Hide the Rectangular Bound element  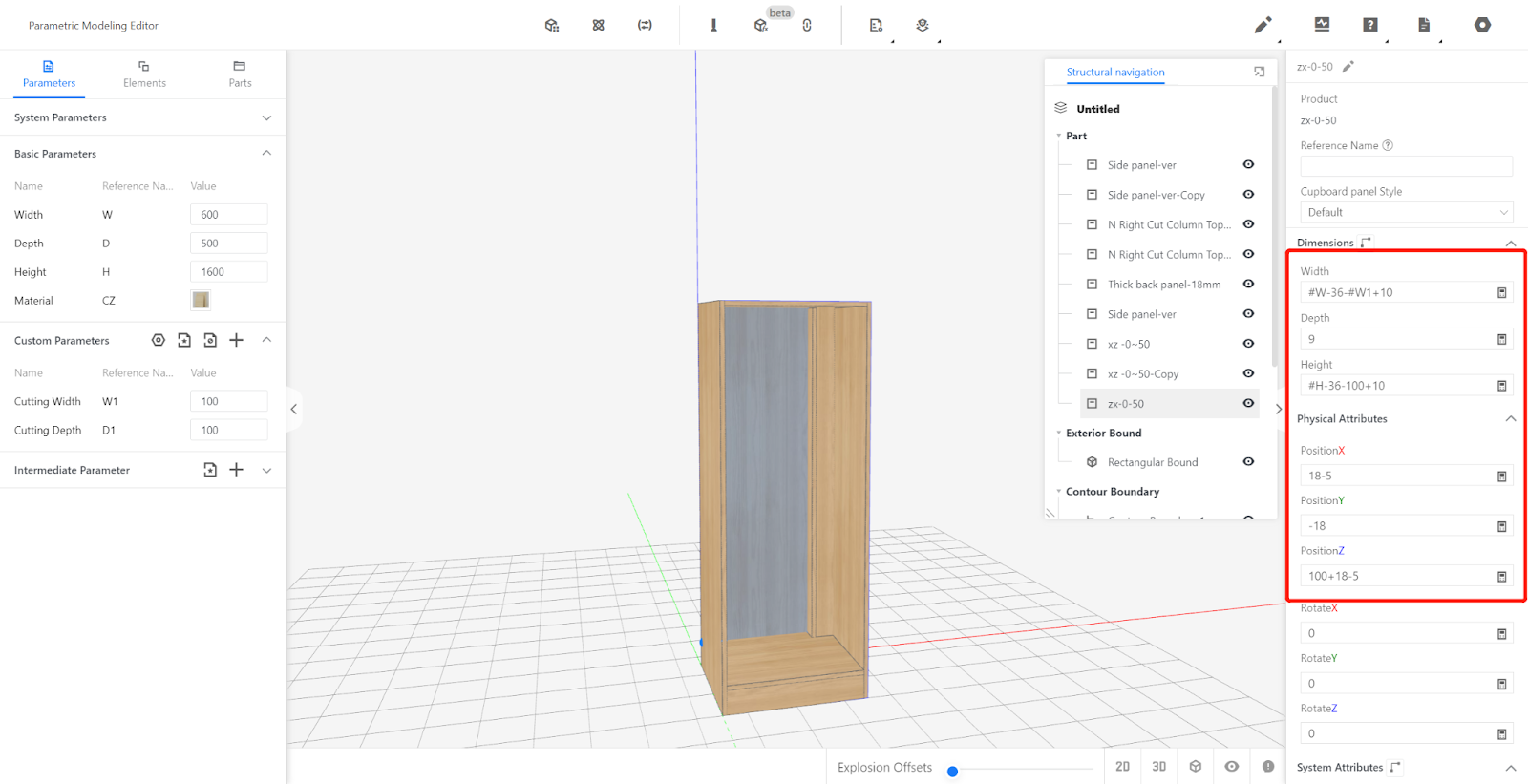pos(1248,462)
